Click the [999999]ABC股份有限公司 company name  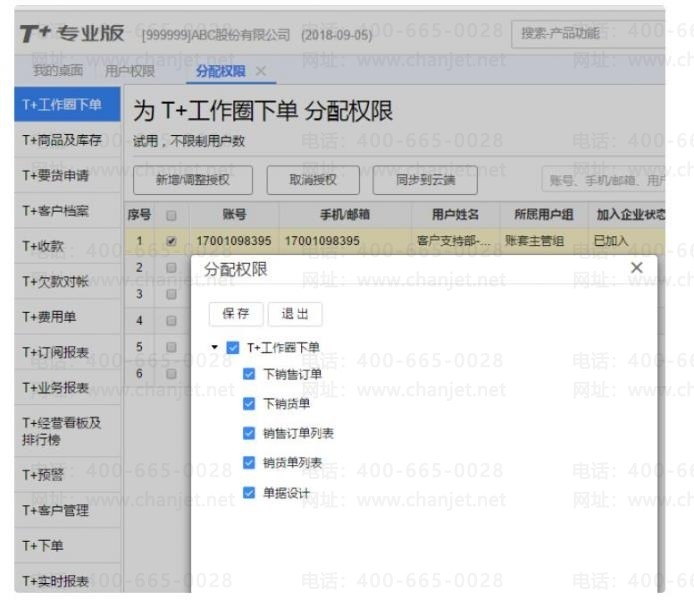(216, 35)
